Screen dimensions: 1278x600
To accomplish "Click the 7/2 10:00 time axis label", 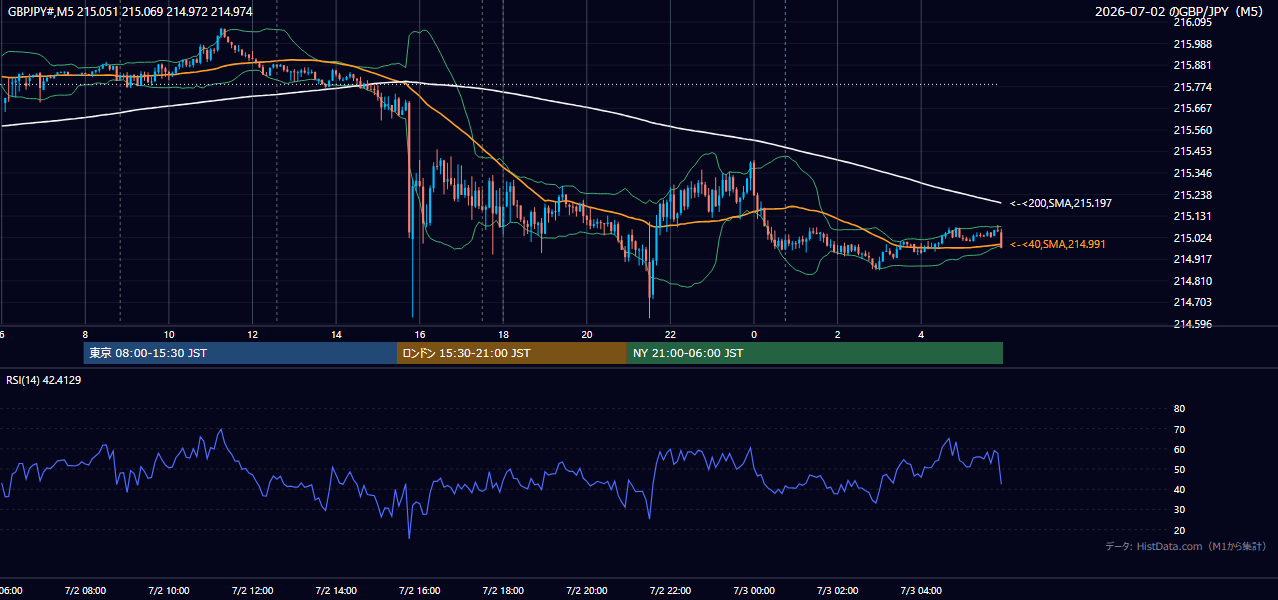I will click(x=169, y=591).
